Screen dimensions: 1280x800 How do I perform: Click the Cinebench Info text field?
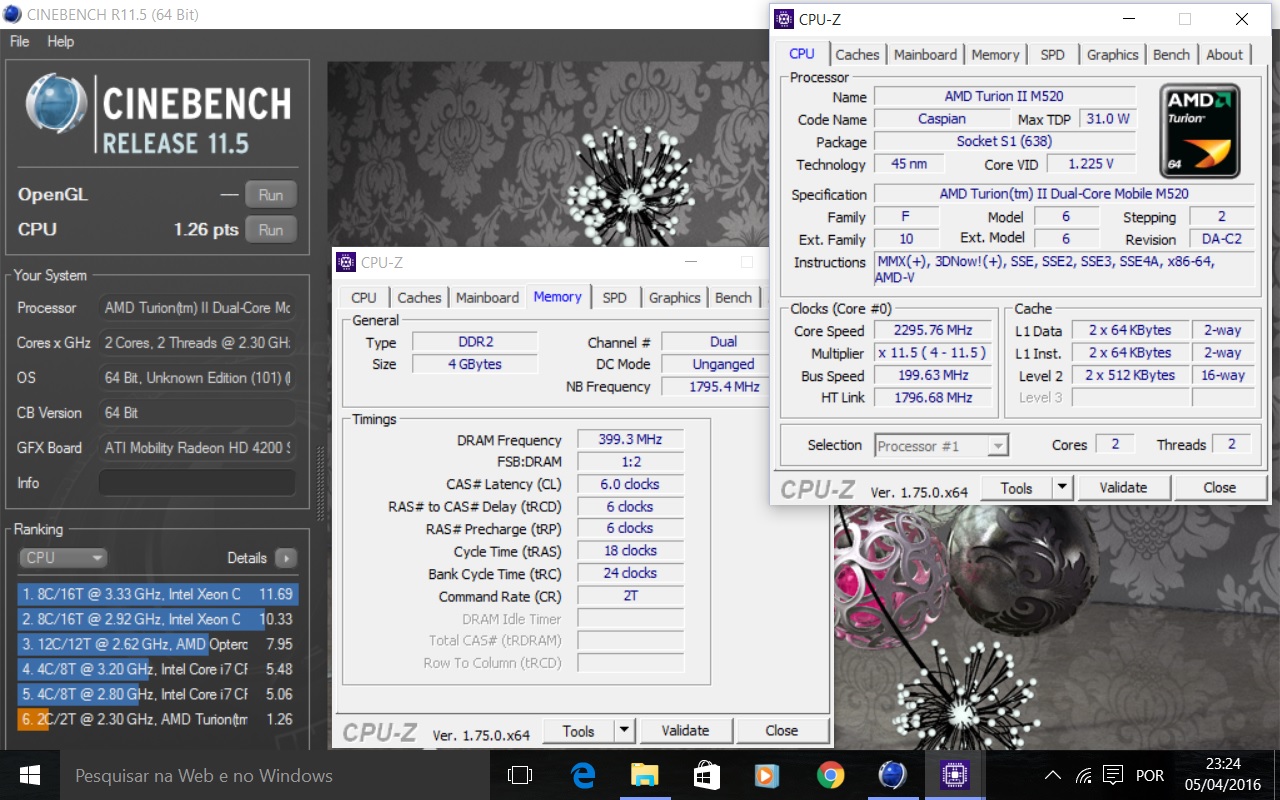point(197,483)
